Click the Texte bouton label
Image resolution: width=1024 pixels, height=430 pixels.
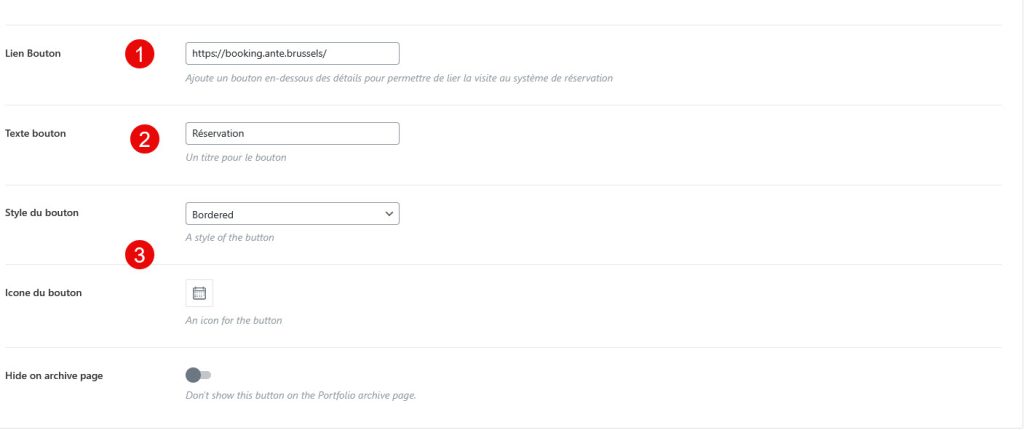coord(36,133)
